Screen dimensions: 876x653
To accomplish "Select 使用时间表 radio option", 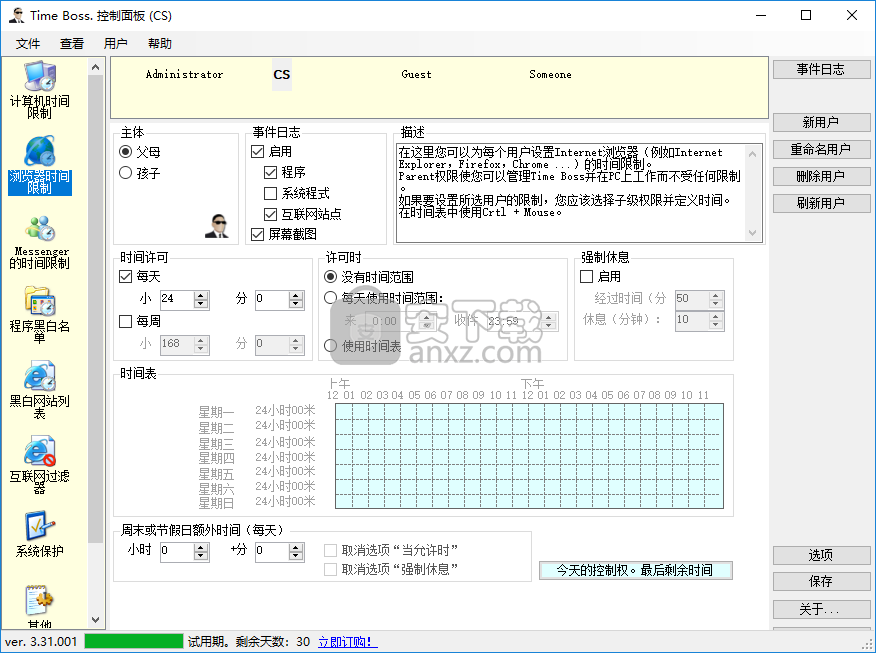I will pos(331,346).
